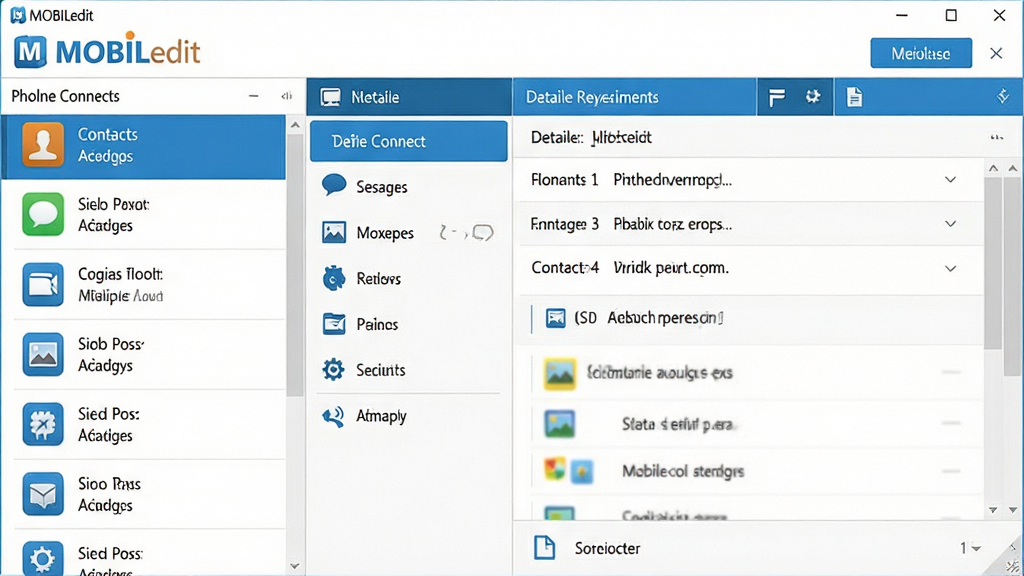Image resolution: width=1024 pixels, height=576 pixels.
Task: Click the window resize grip corner
Action: click(x=1012, y=564)
